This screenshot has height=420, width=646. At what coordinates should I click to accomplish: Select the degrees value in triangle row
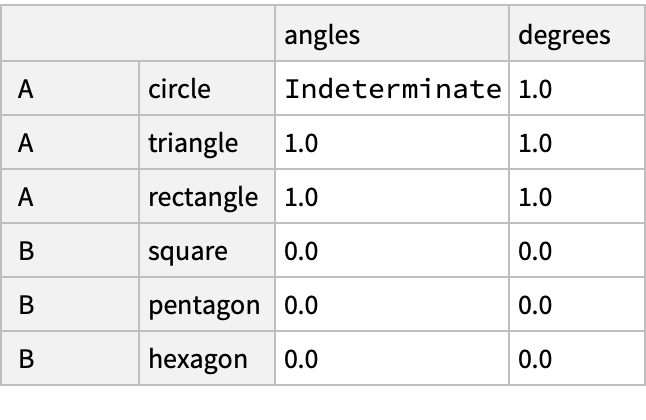click(x=536, y=143)
